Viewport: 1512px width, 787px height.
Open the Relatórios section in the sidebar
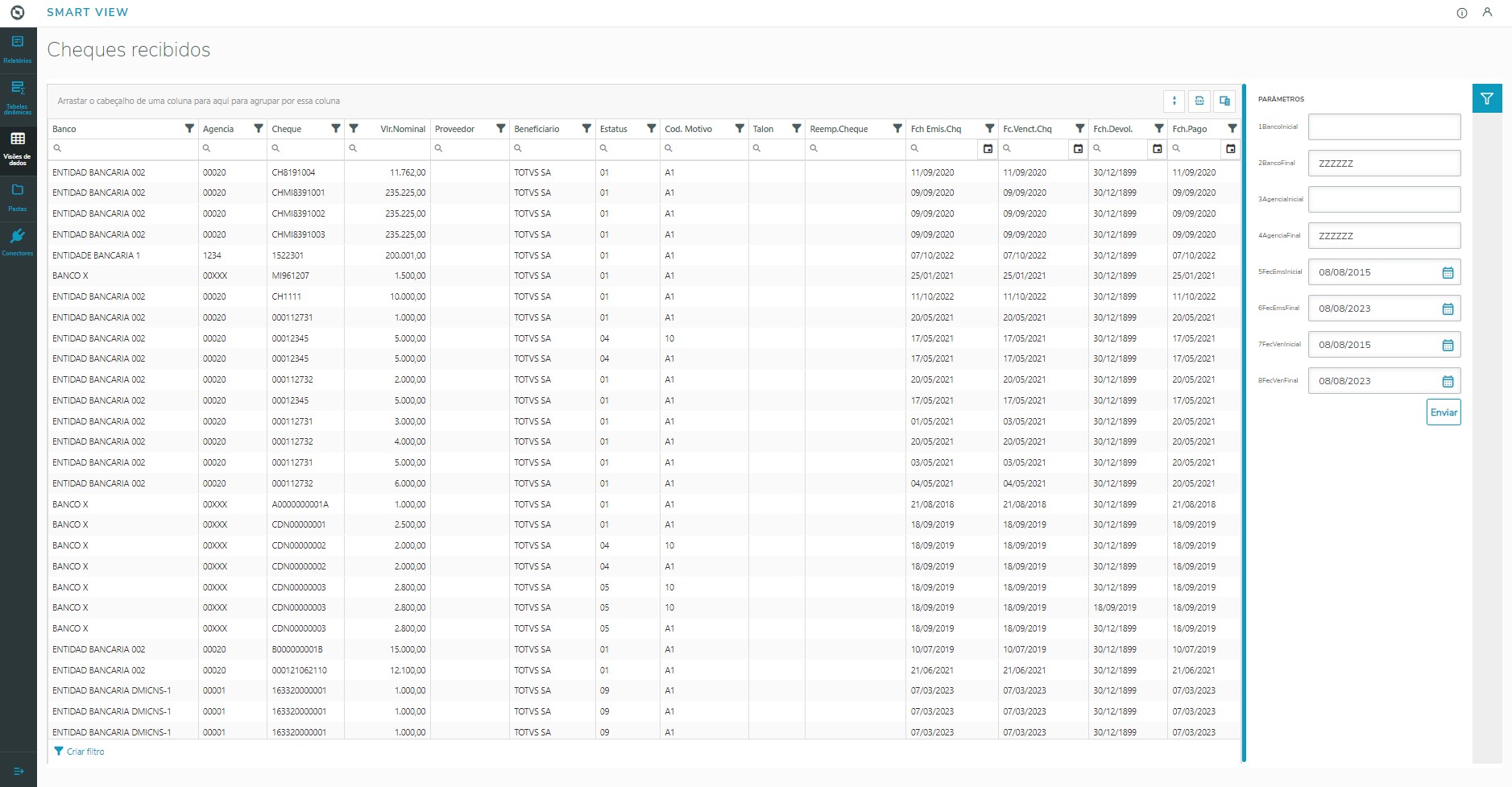click(18, 48)
